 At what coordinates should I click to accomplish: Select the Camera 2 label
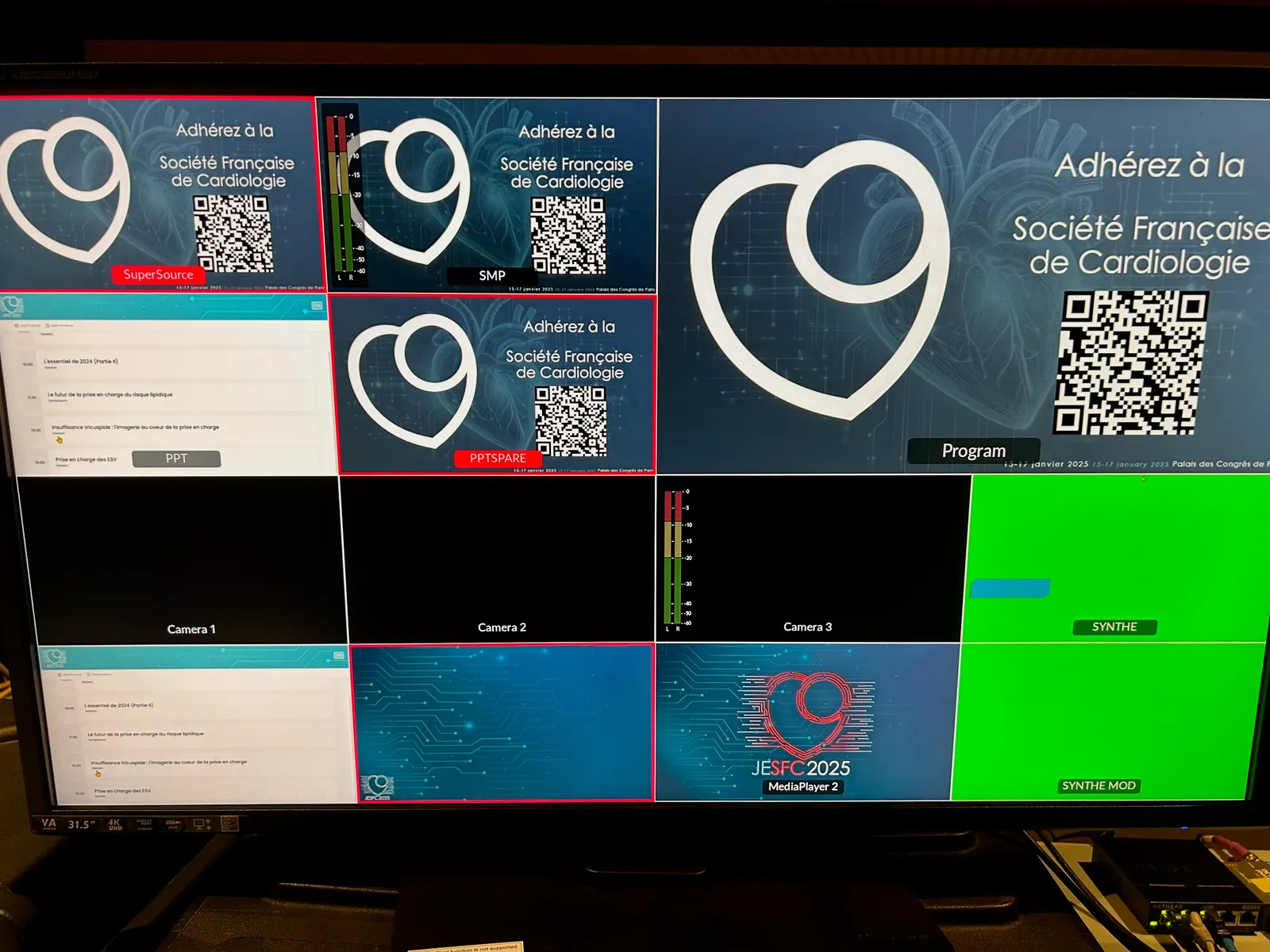pos(502,628)
